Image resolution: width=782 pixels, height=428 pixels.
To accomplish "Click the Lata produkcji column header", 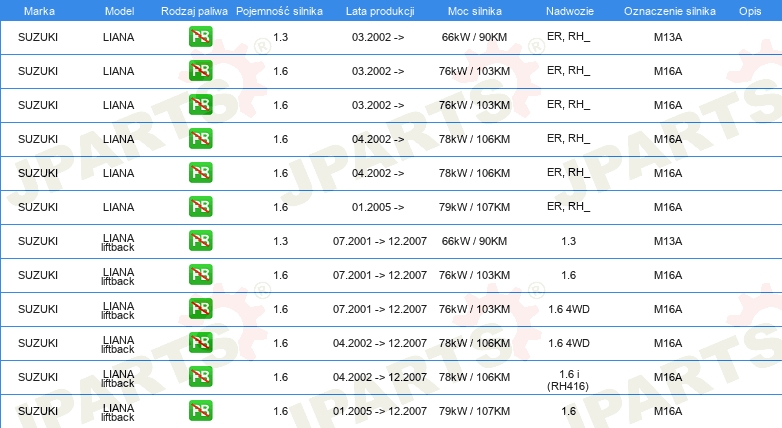I will click(x=380, y=11).
